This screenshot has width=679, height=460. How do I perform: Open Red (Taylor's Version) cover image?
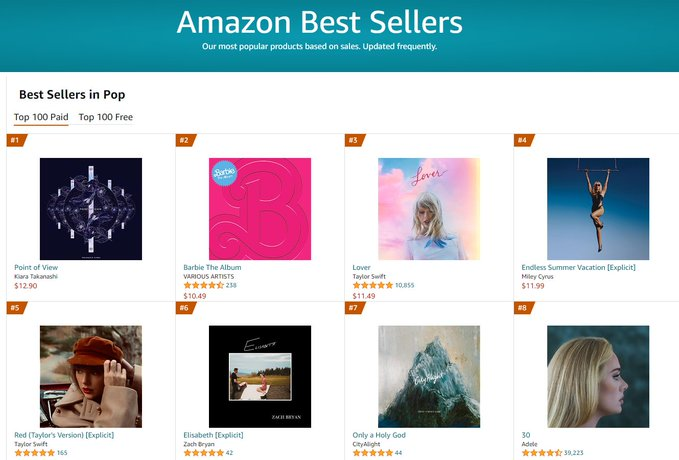pos(91,376)
